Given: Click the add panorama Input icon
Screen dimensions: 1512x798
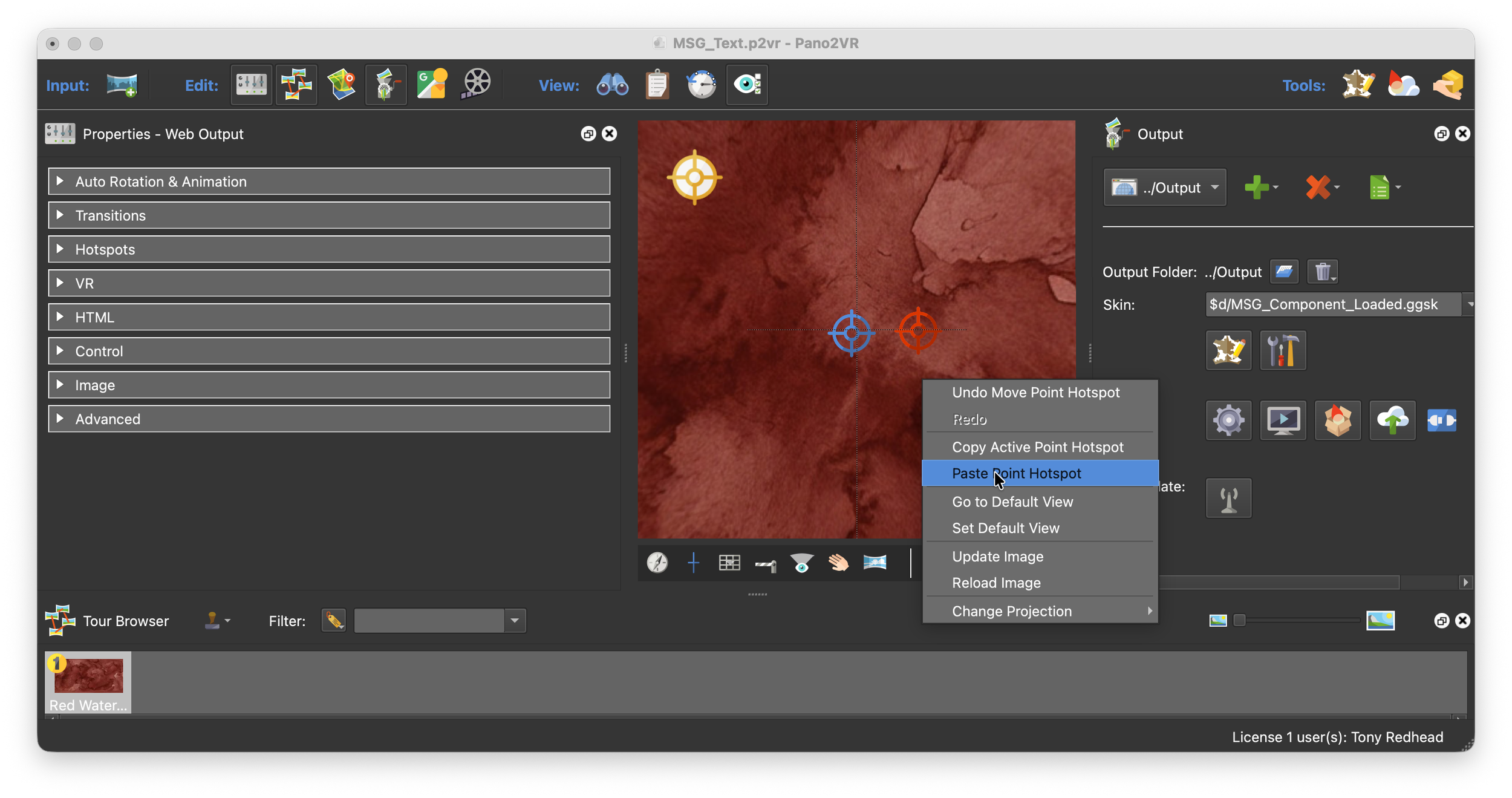Looking at the screenshot, I should point(122,85).
